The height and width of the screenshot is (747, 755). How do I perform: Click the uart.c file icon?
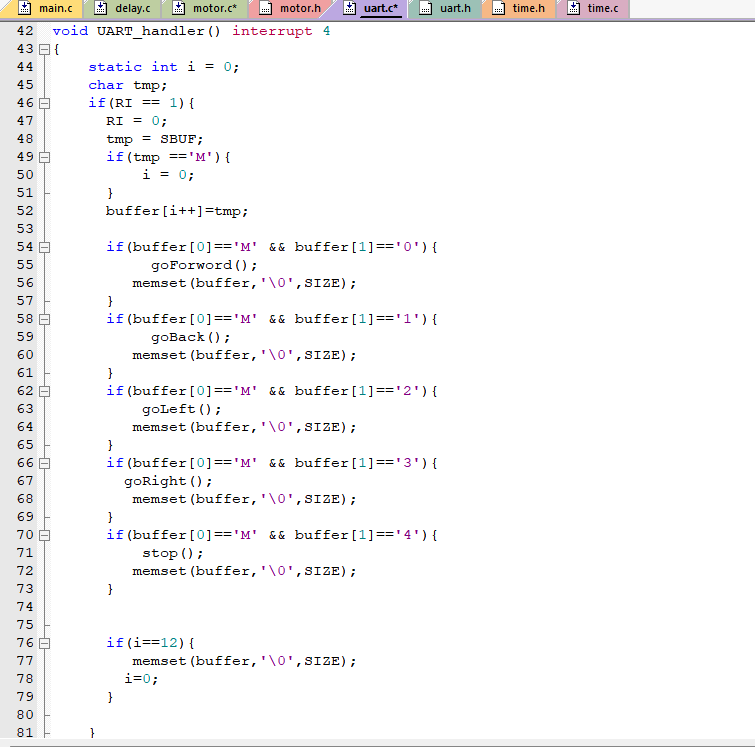click(x=350, y=8)
